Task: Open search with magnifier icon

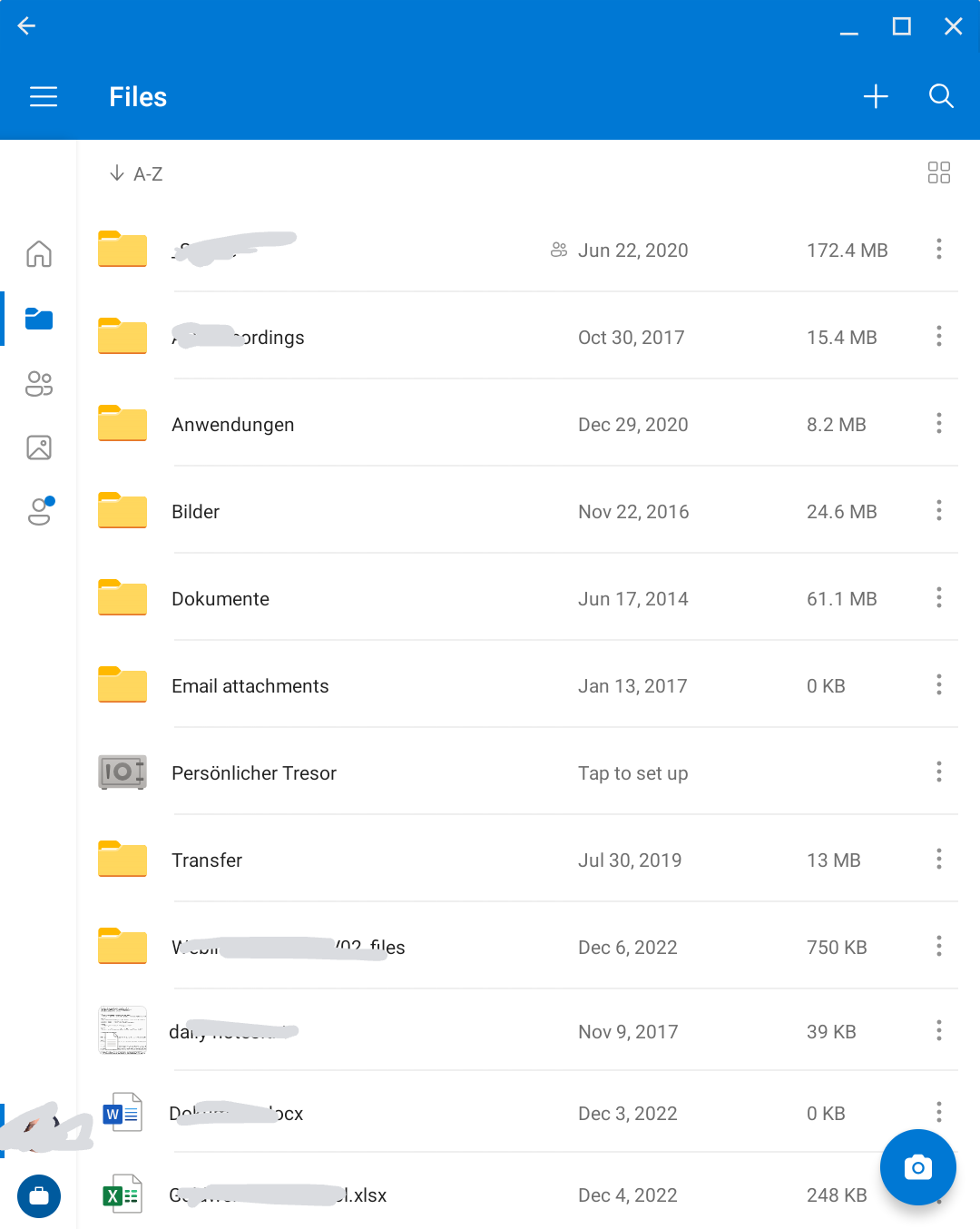Action: tap(941, 96)
